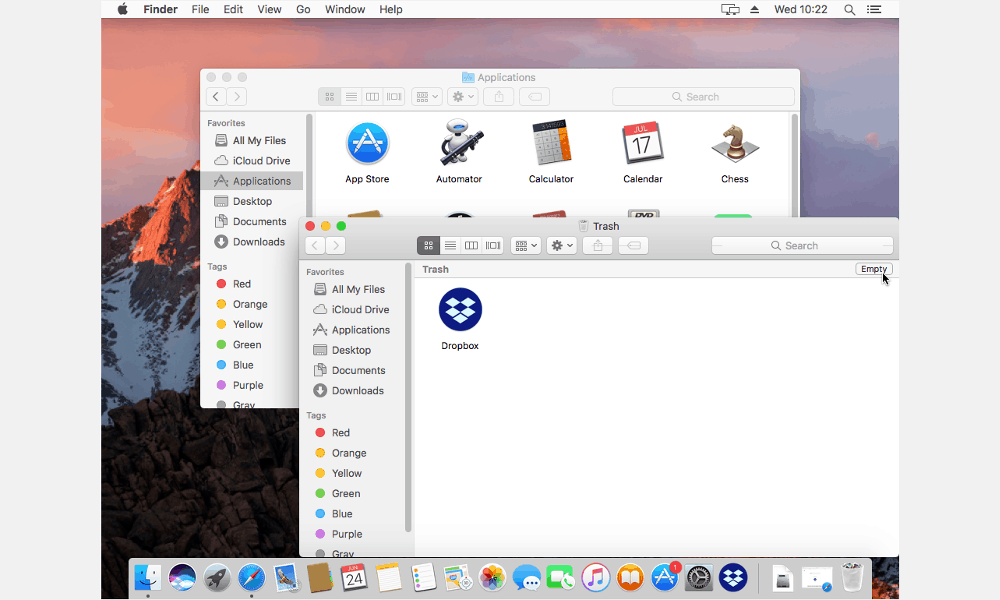Click share button in Applications window toolbar
The height and width of the screenshot is (600, 1000).
pyautogui.click(x=499, y=97)
